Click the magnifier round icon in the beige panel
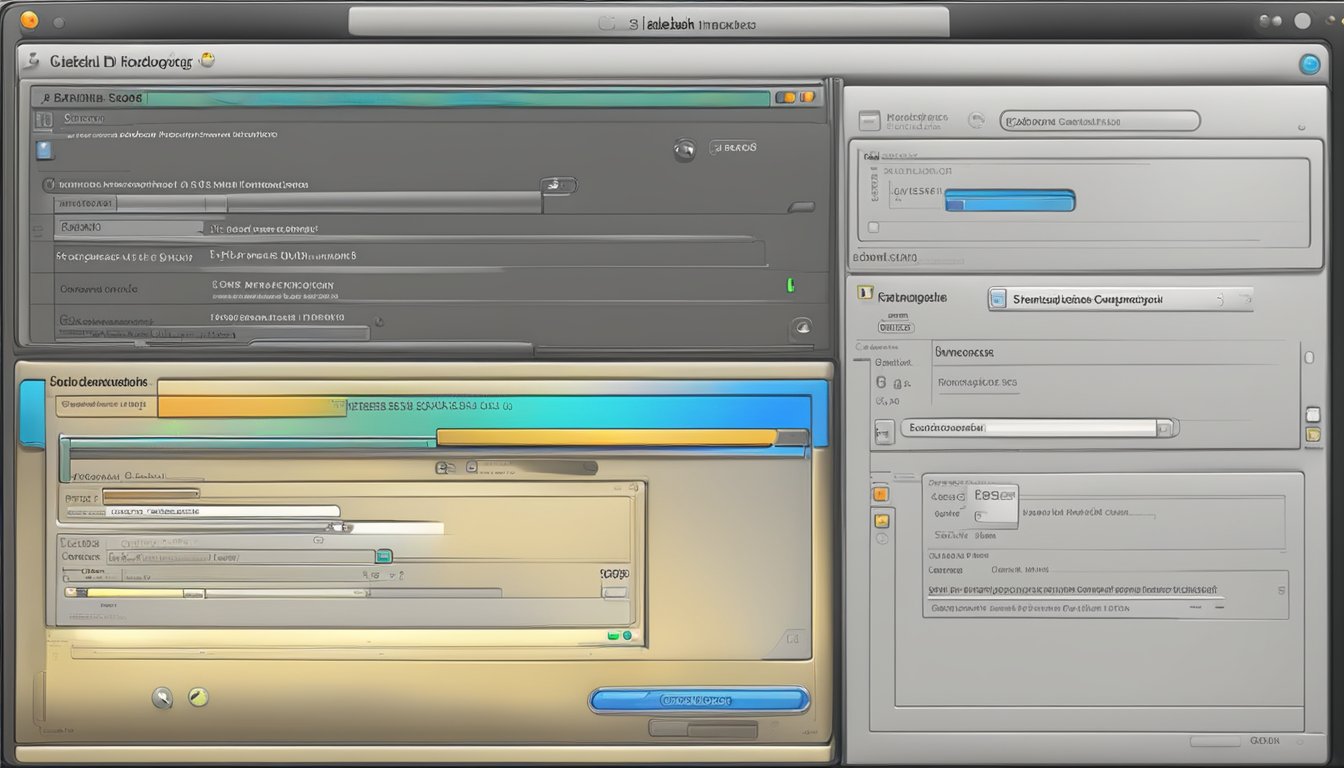 pyautogui.click(x=162, y=698)
